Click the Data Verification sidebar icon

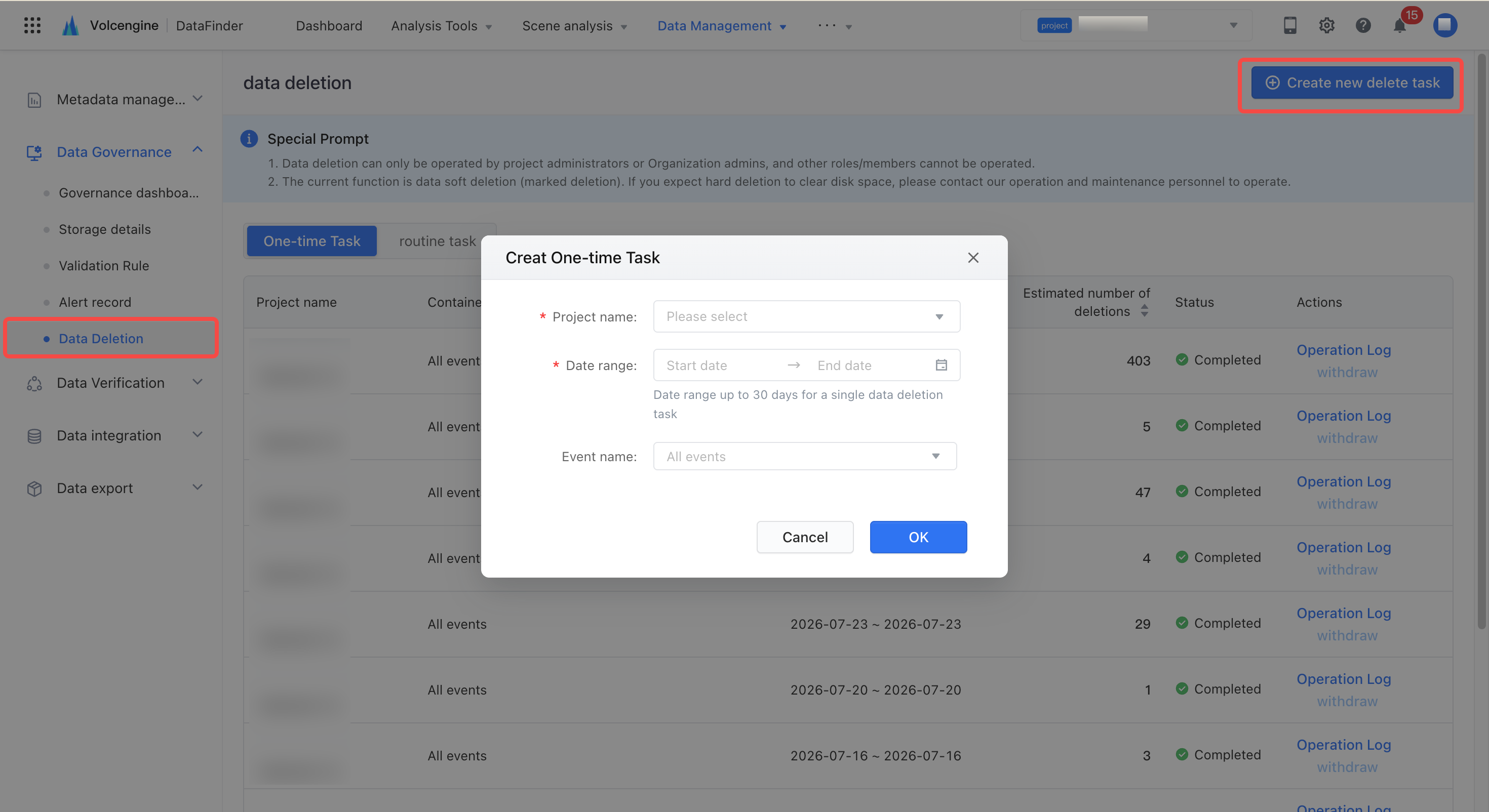(34, 383)
